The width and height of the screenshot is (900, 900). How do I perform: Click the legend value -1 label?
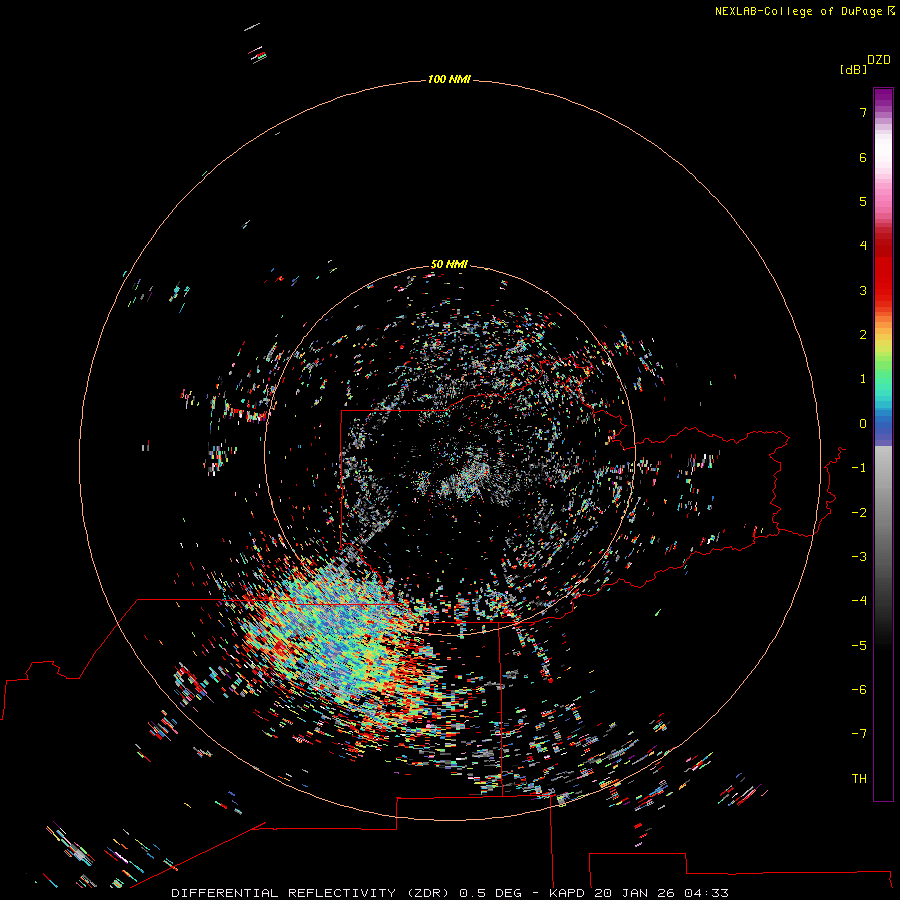point(859,468)
